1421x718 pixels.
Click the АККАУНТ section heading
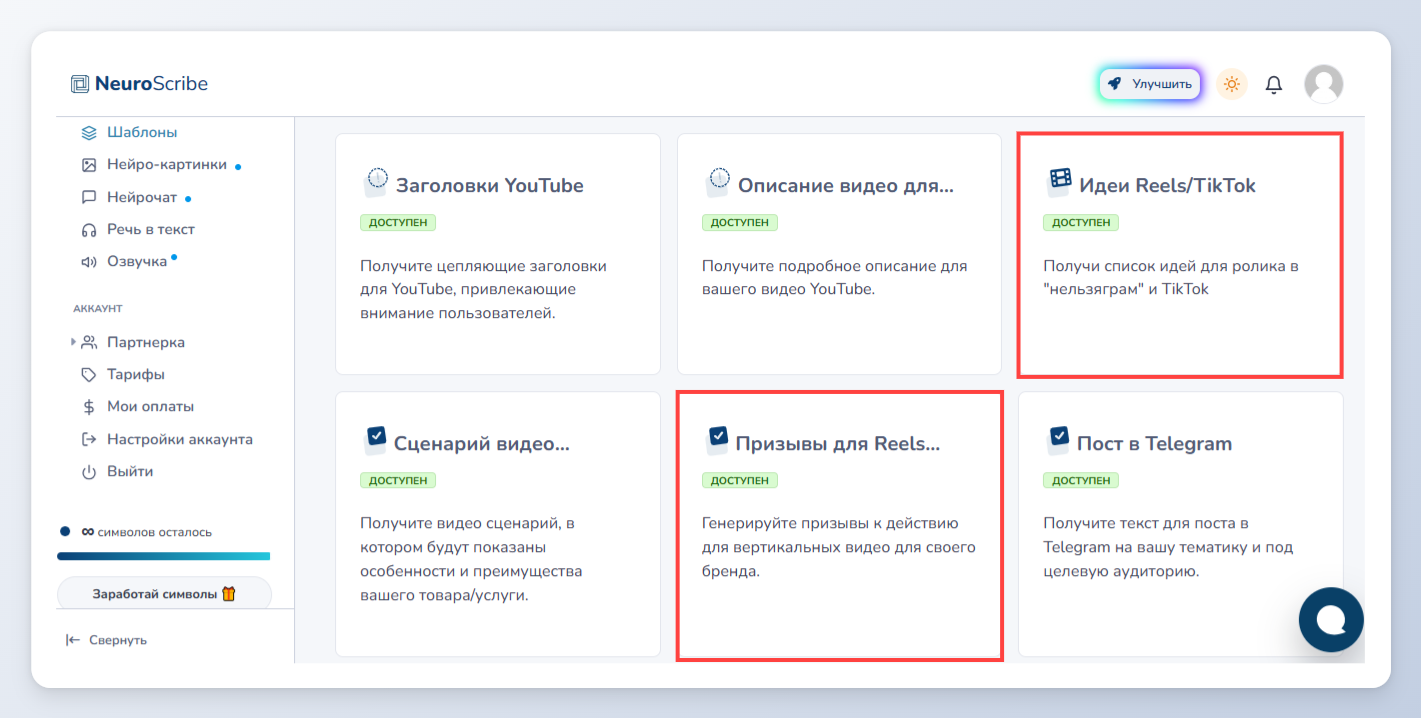pyautogui.click(x=98, y=309)
